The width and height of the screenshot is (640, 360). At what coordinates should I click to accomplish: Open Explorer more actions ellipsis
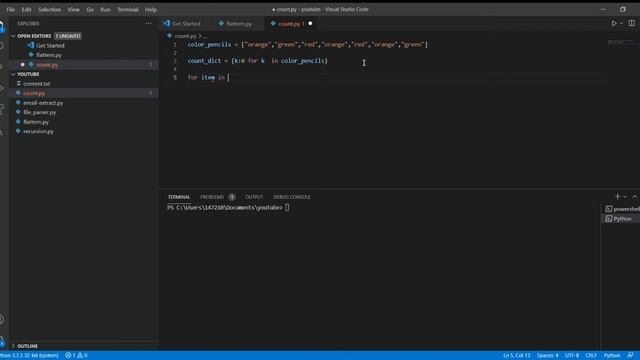[x=149, y=23]
